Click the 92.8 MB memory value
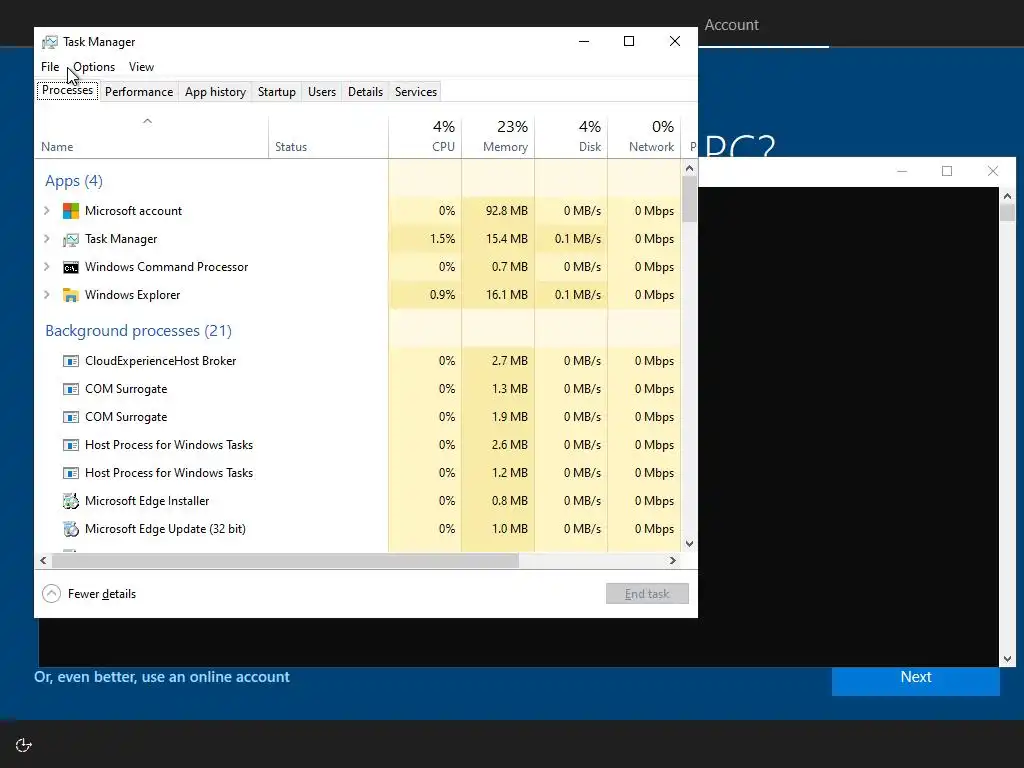Viewport: 1024px width, 768px height. tap(506, 211)
